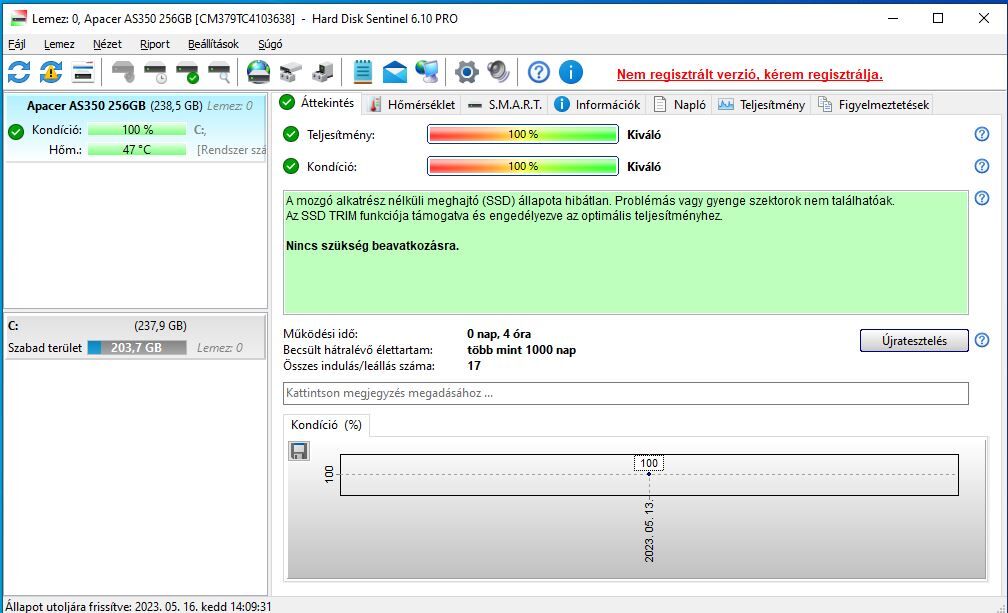Click the disk icon with clock
Image resolution: width=1008 pixels, height=613 pixels.
coord(155,72)
